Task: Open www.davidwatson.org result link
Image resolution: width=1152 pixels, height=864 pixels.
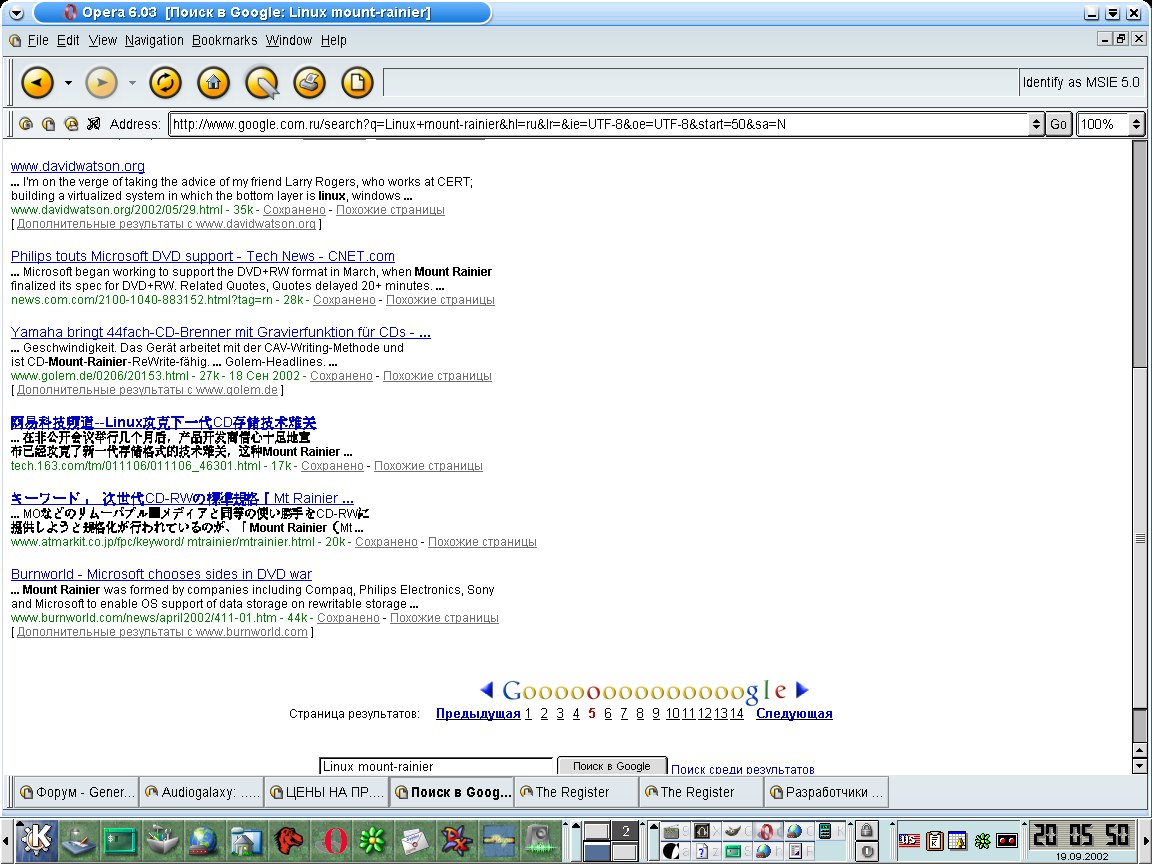Action: [x=78, y=166]
